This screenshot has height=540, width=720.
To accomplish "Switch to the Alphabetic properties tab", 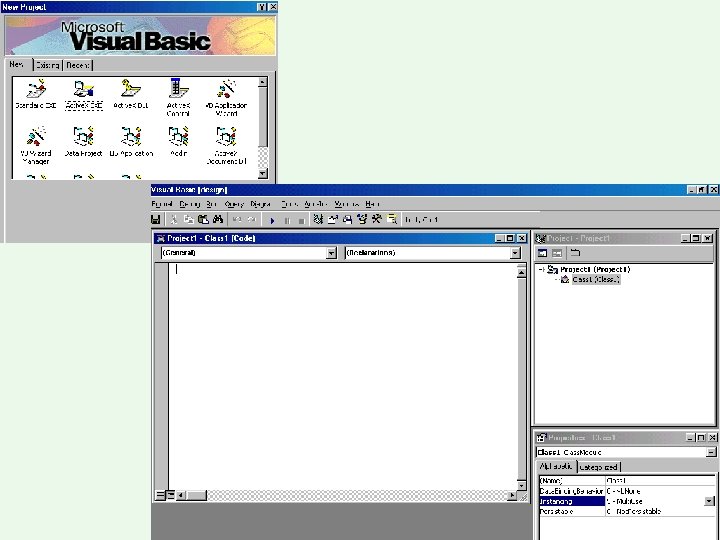I will click(x=556, y=466).
